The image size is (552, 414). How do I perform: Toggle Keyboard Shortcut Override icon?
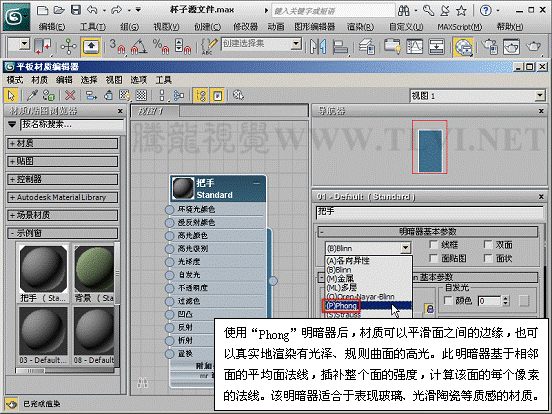91,46
